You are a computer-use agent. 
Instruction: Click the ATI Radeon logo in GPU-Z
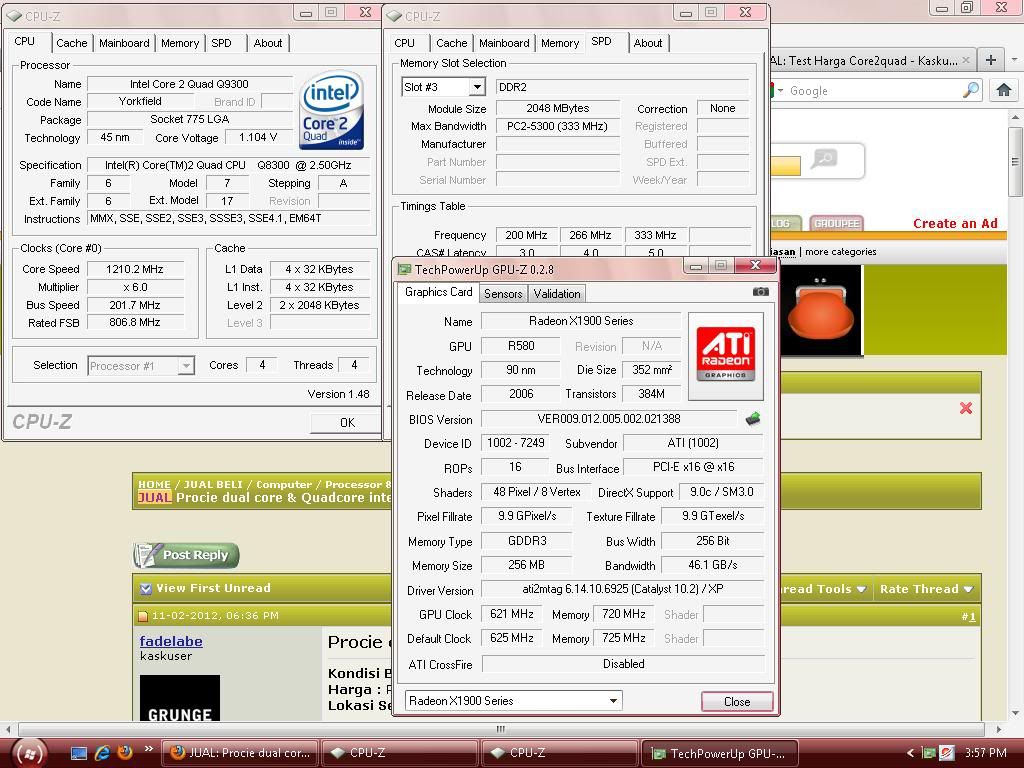click(726, 355)
